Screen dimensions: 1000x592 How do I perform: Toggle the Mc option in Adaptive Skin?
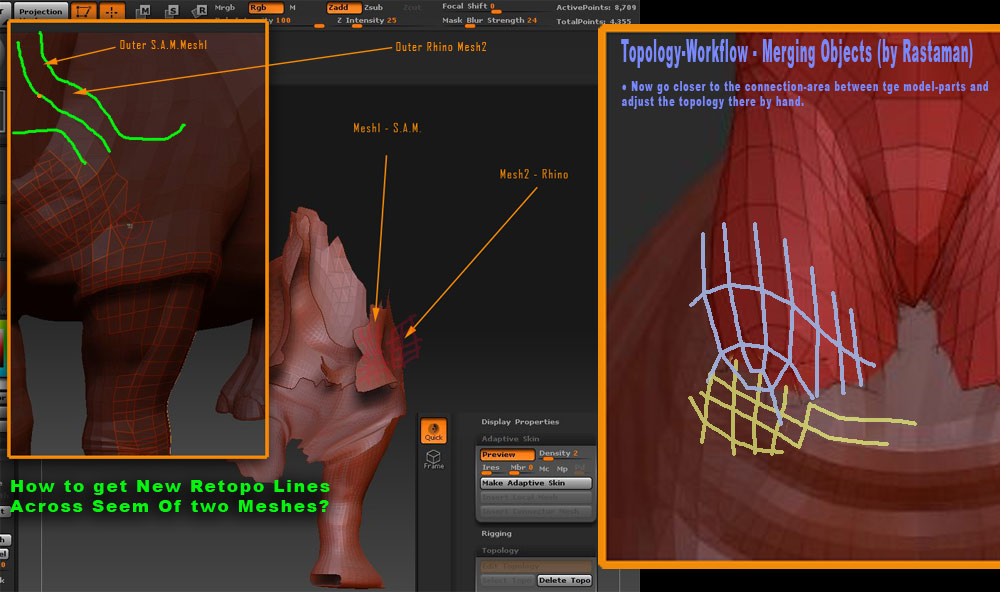tap(544, 469)
